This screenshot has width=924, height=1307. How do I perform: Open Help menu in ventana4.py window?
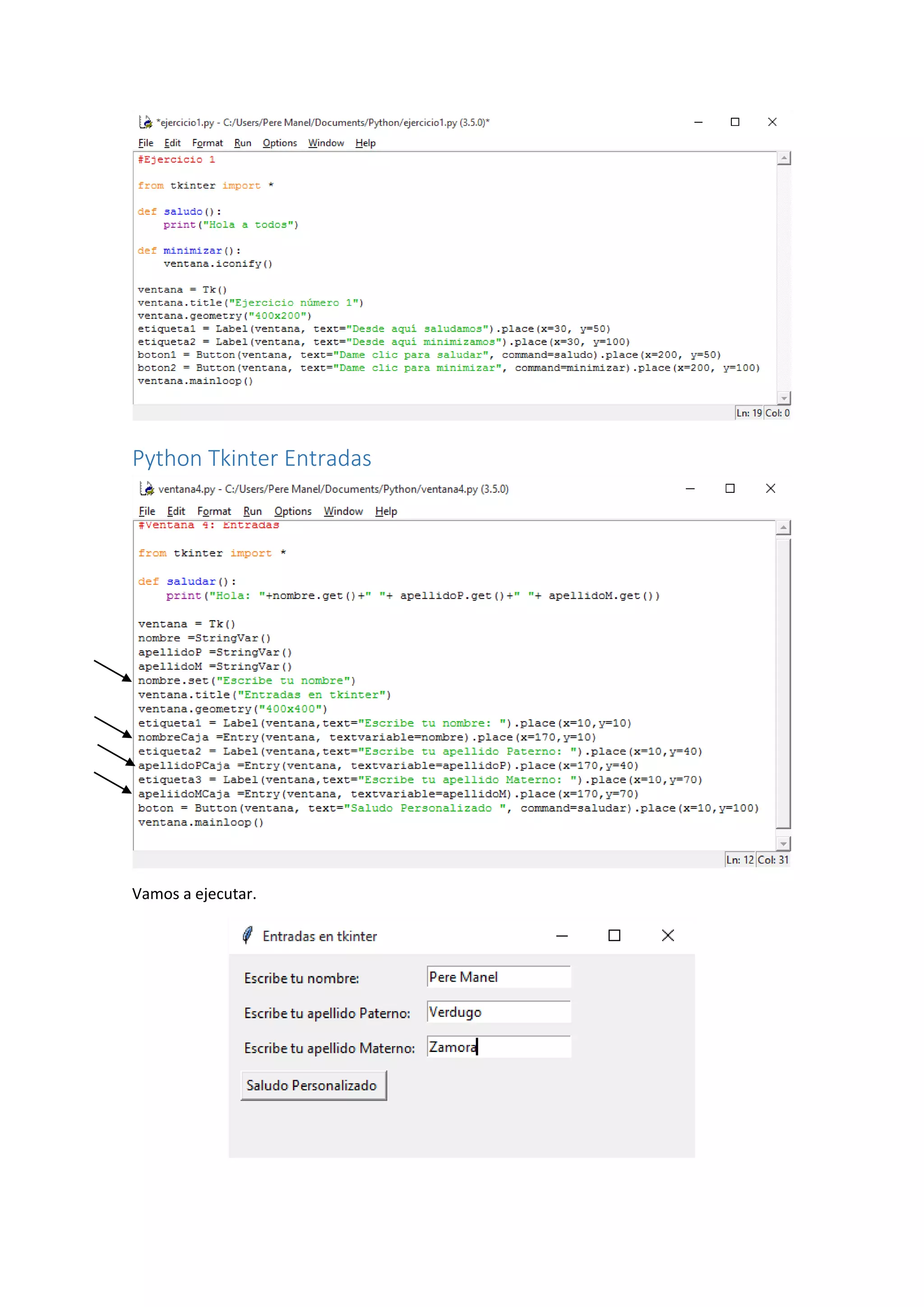[x=386, y=511]
